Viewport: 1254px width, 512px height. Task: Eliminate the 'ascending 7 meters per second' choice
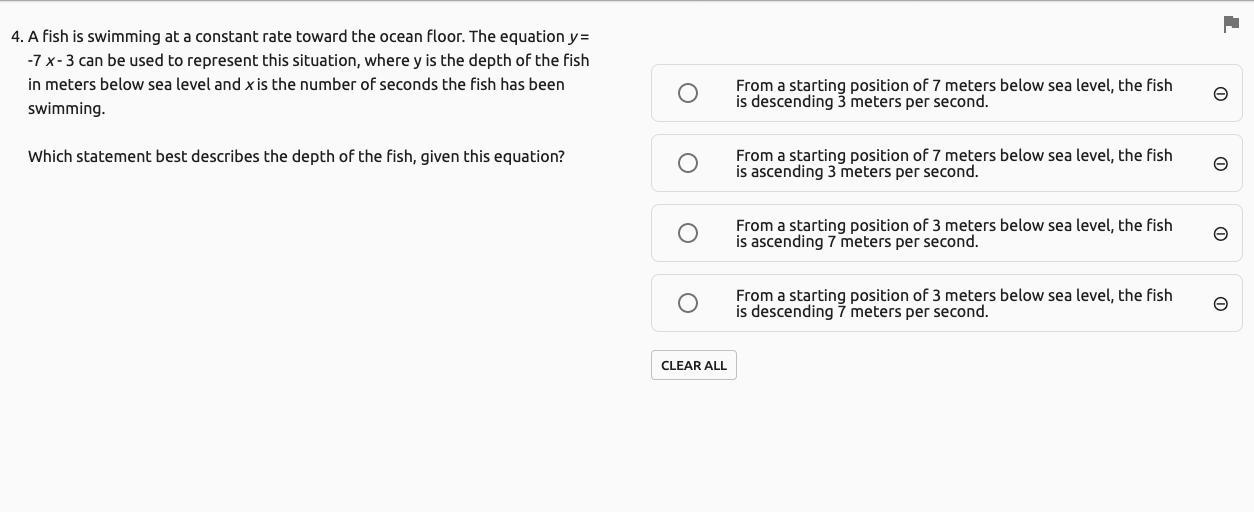pos(1220,234)
